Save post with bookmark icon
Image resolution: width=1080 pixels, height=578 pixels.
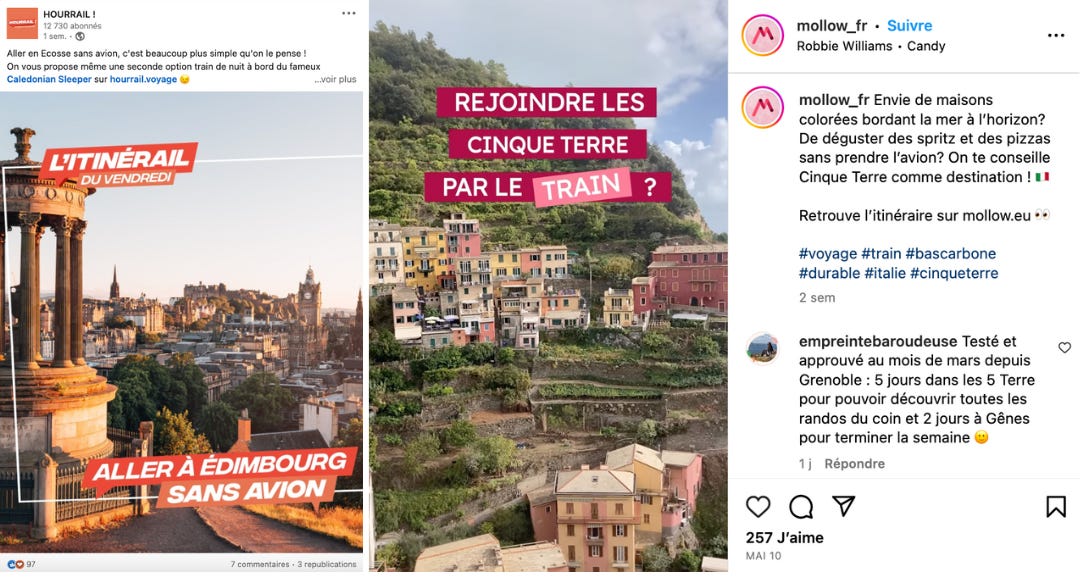tap(1055, 506)
